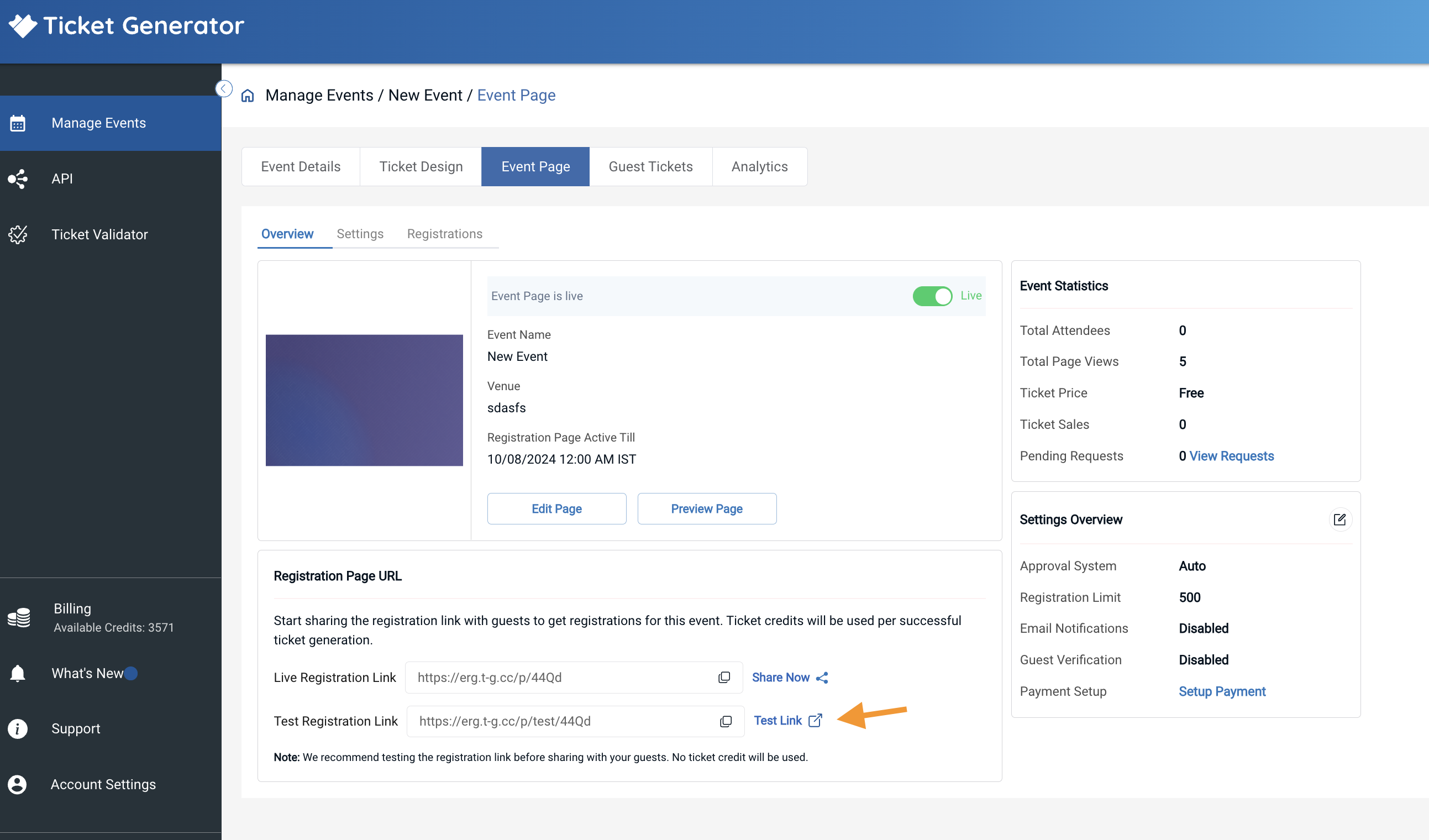Click the 'Event Page is live' label
This screenshot has width=1429, height=840.
coord(537,296)
